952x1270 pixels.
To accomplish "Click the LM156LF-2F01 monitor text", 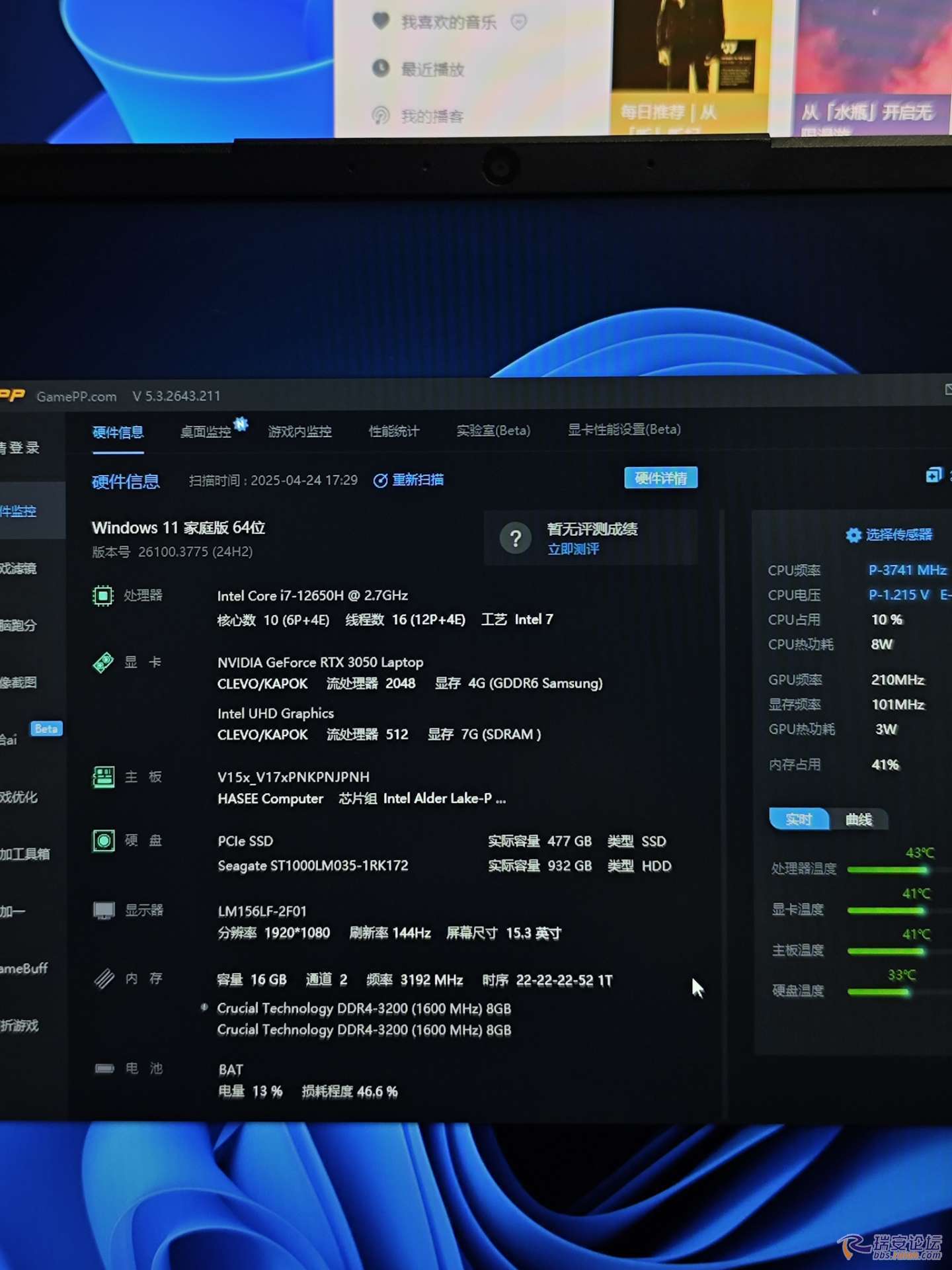I will (262, 911).
